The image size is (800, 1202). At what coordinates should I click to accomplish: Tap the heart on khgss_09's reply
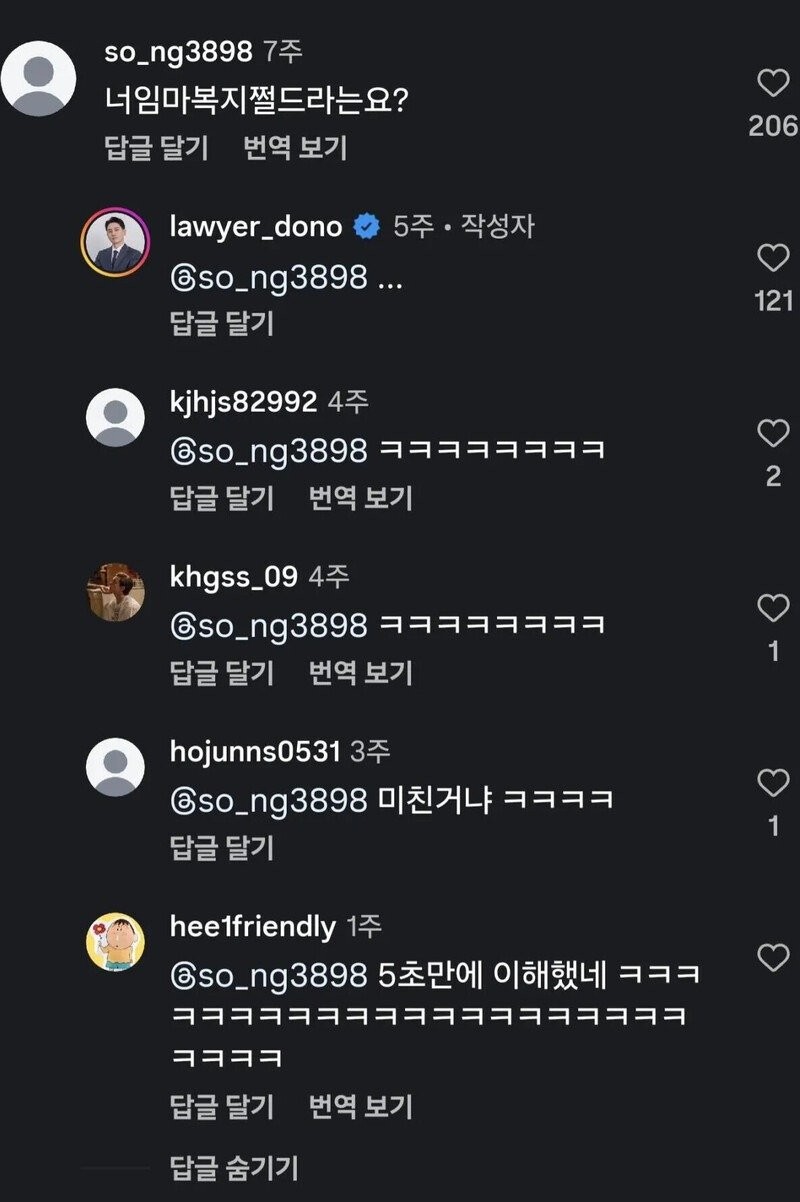[x=773, y=608]
